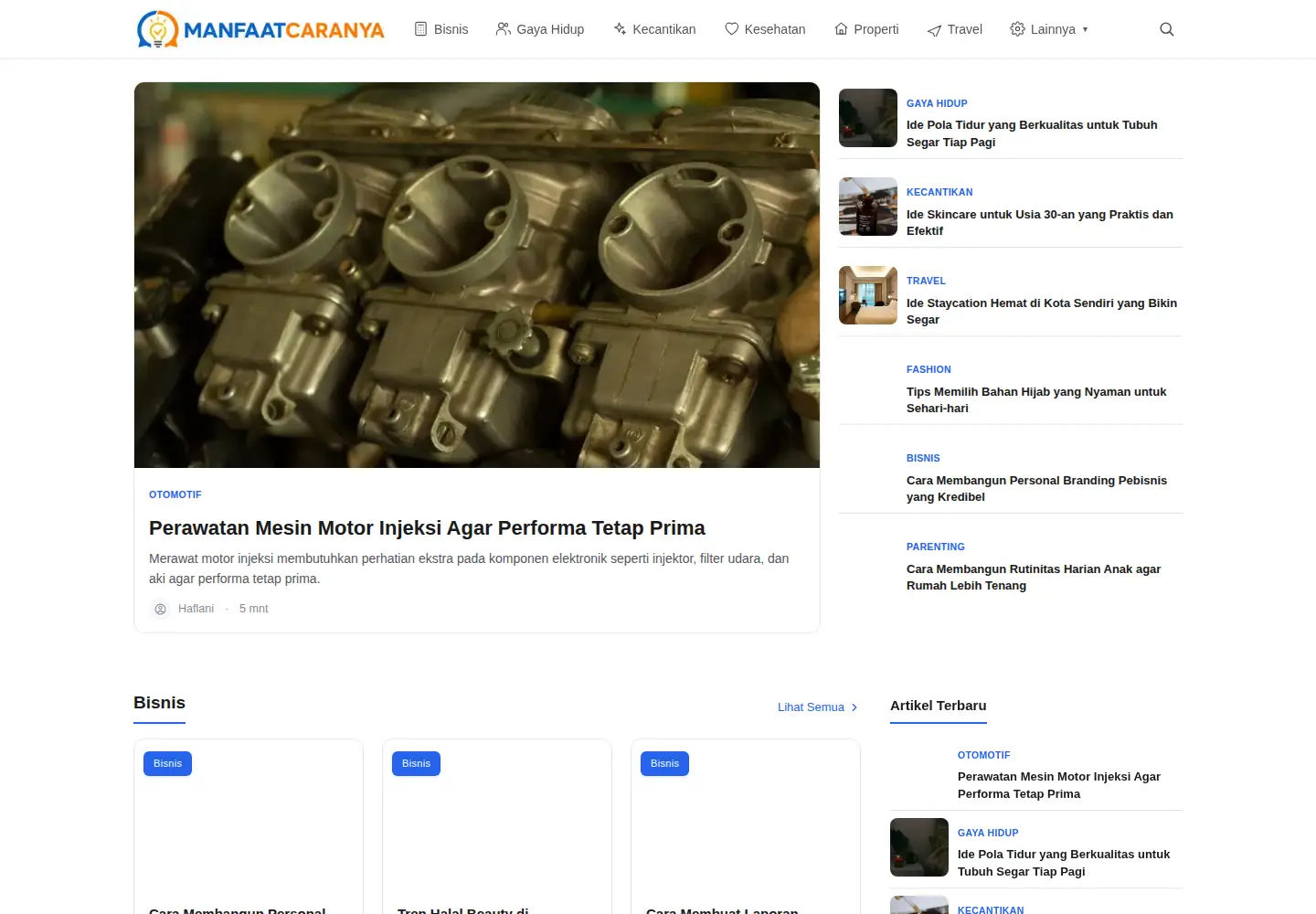Click author name Hafiani

click(196, 609)
